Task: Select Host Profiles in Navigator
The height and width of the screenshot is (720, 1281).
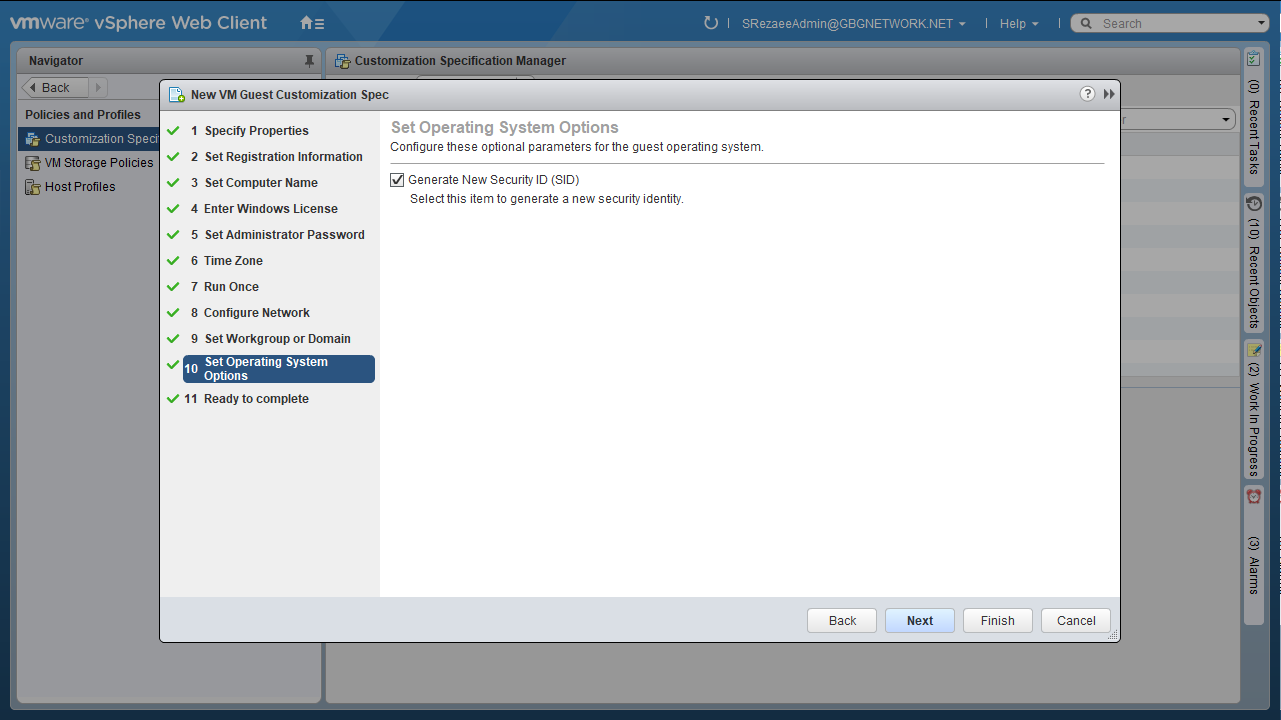Action: click(80, 187)
